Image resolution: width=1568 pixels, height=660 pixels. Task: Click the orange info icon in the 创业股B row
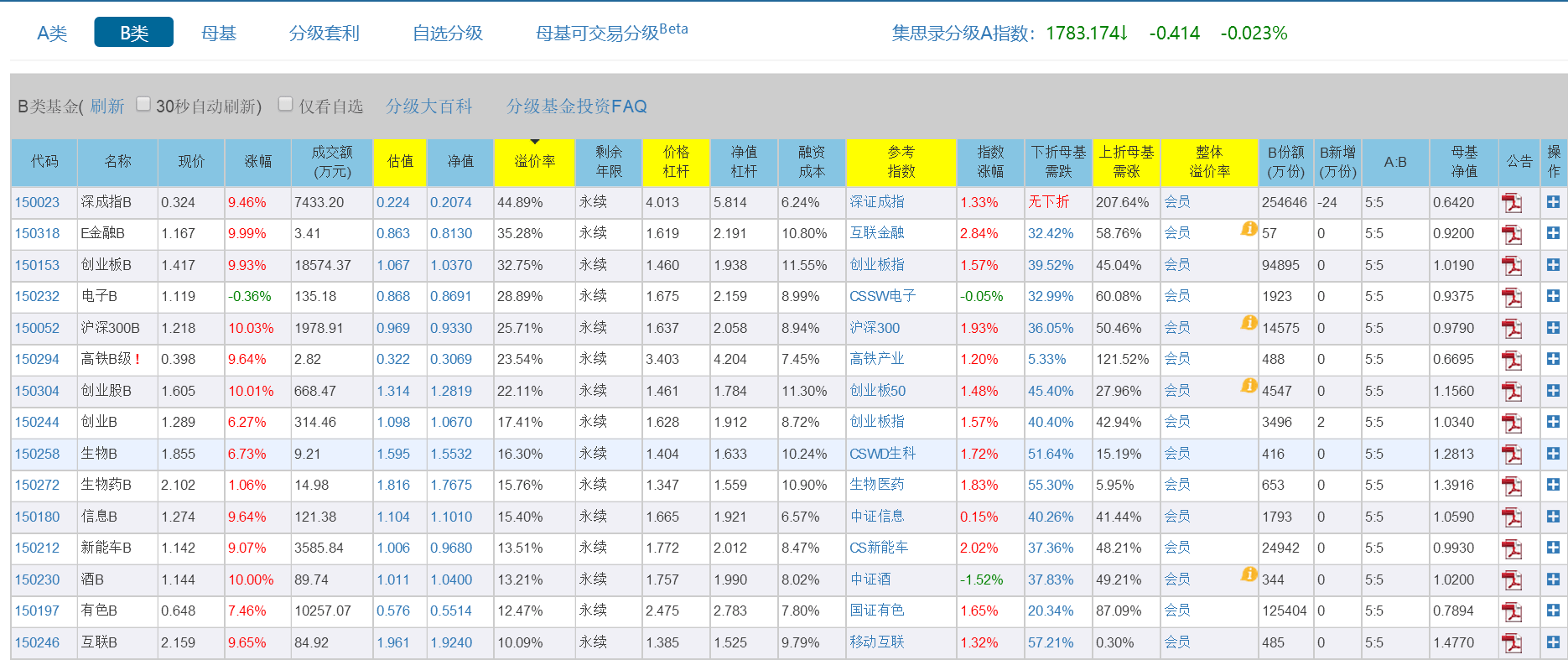click(x=1249, y=386)
